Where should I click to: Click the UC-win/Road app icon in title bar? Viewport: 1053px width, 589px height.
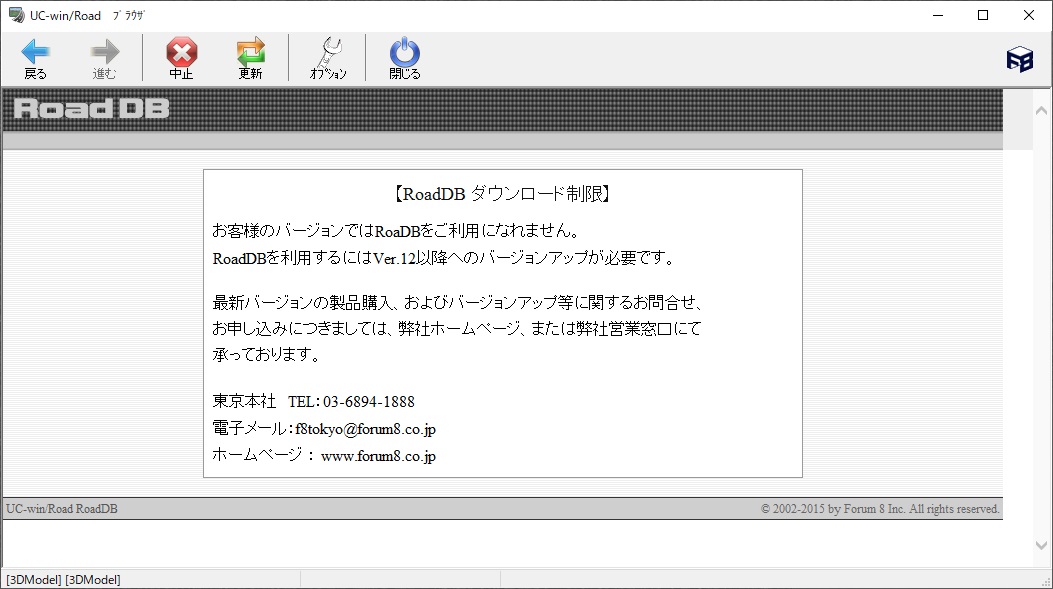[x=16, y=15]
